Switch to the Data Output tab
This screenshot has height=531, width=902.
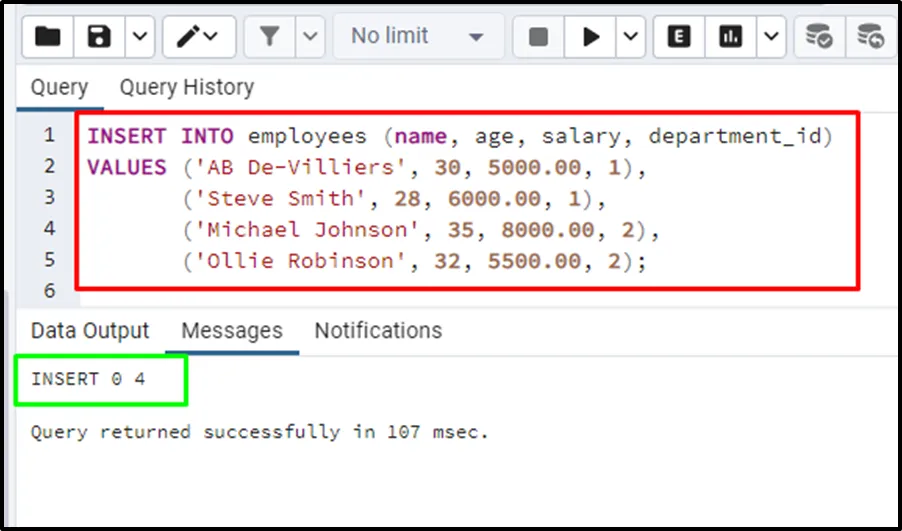[x=90, y=331]
